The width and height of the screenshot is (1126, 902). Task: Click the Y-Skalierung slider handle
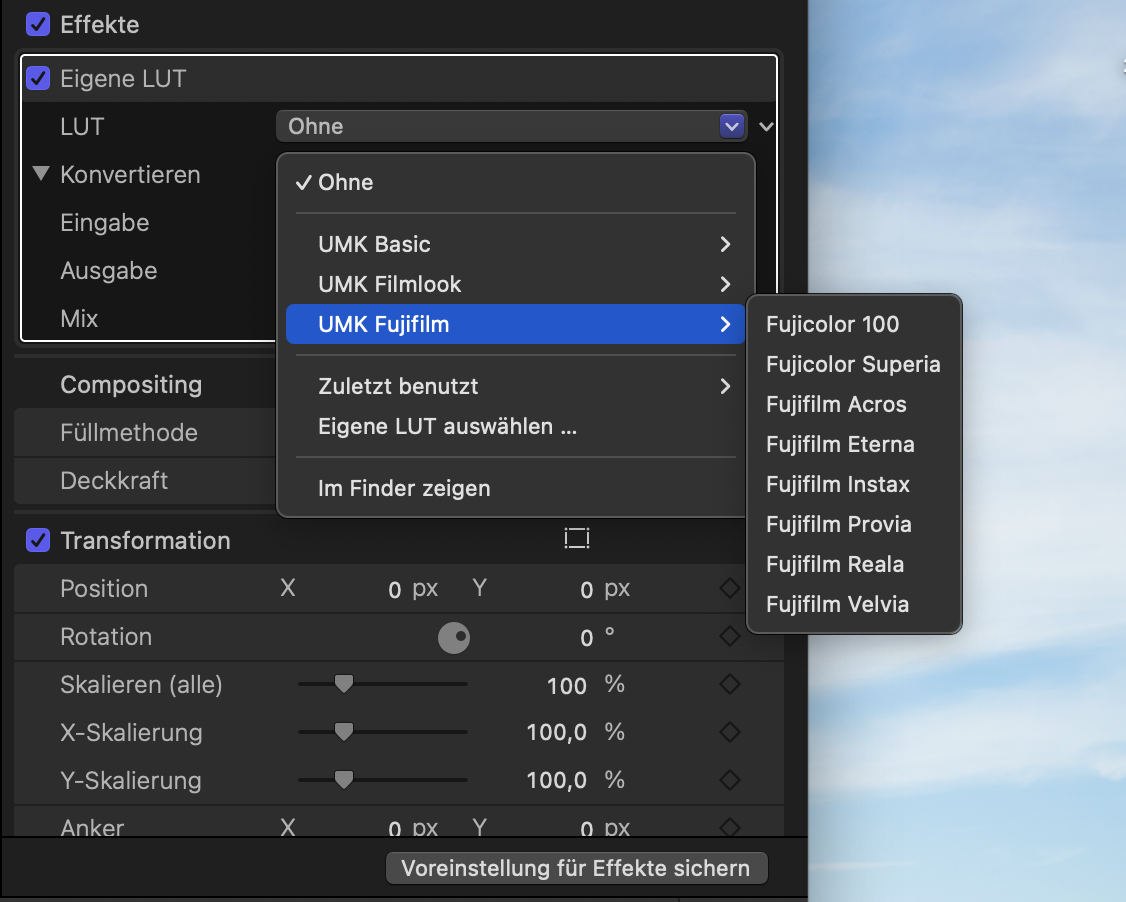pyautogui.click(x=344, y=779)
